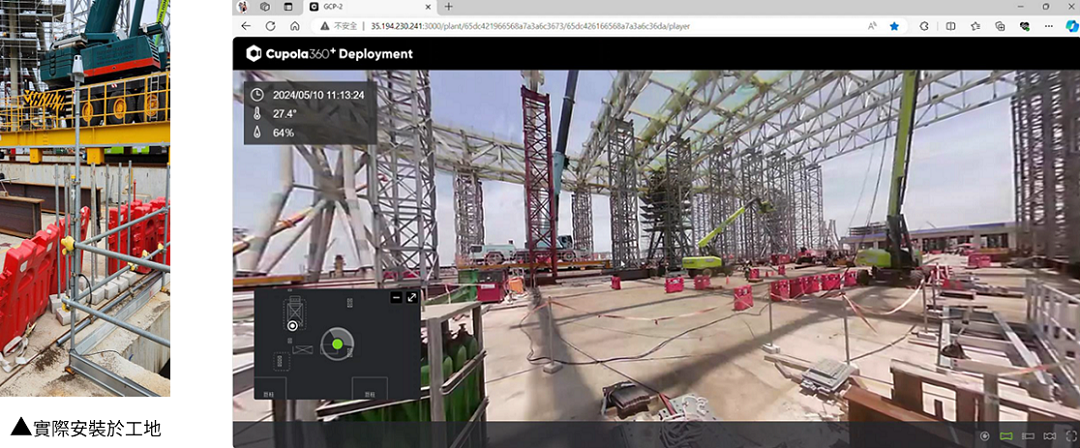Screen dimensions: 1080x448
Task: Select the white camera point on minimap
Action: (292, 325)
